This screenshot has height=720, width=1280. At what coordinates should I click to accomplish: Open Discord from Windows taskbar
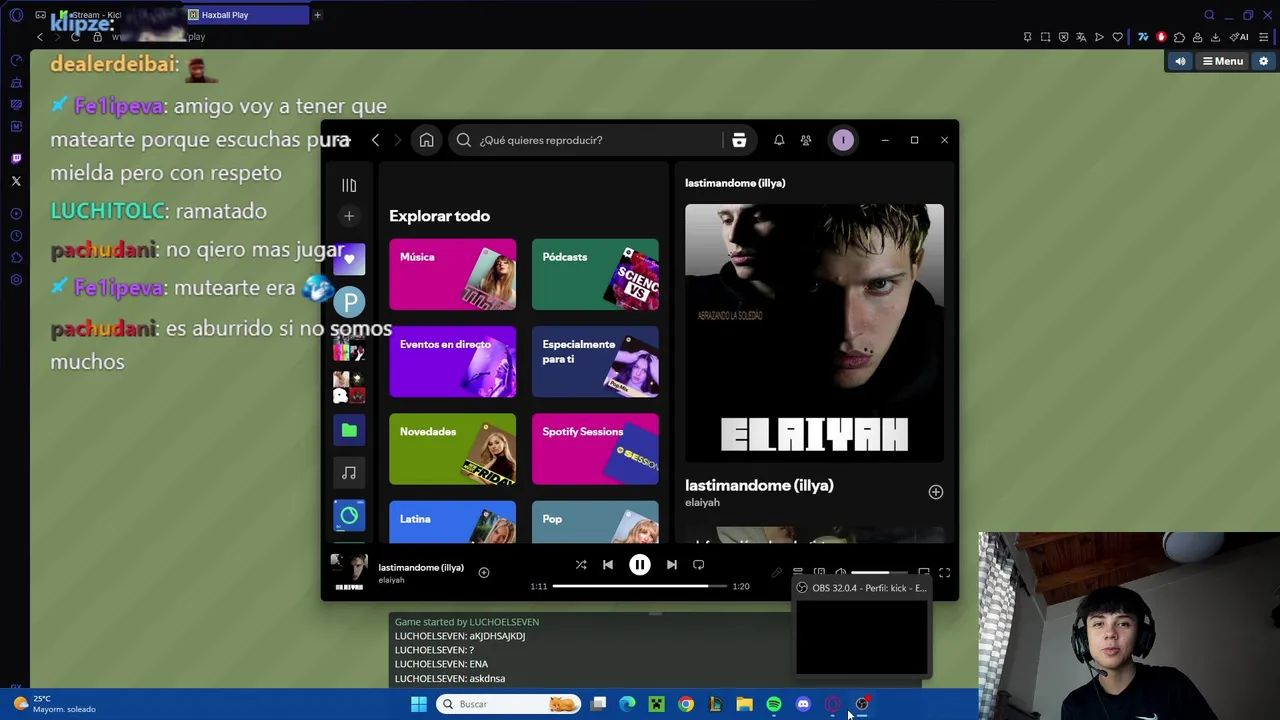click(x=803, y=704)
